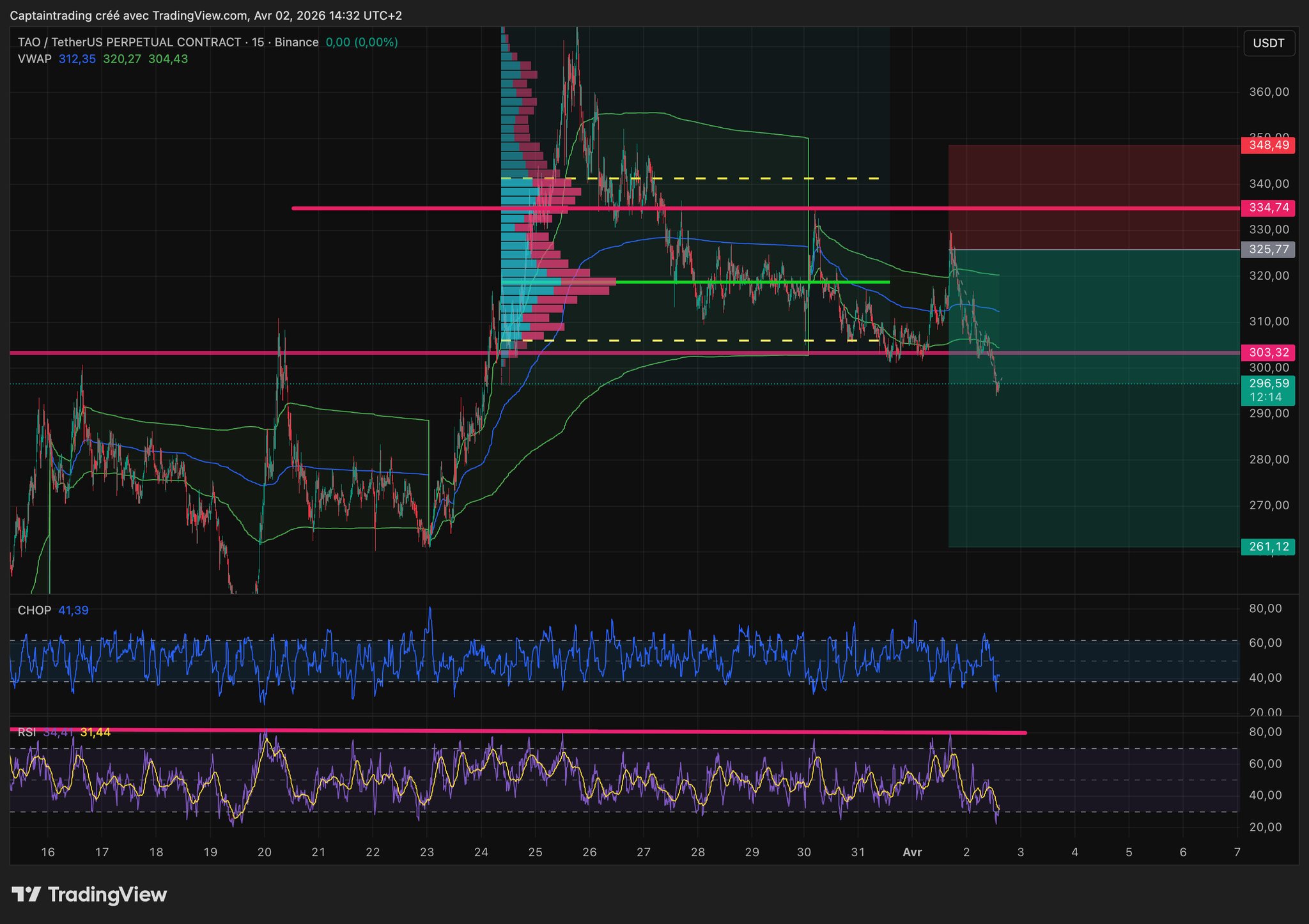Viewport: 1309px width, 924px height.
Task: Open the USDT currency selector
Action: click(x=1269, y=43)
